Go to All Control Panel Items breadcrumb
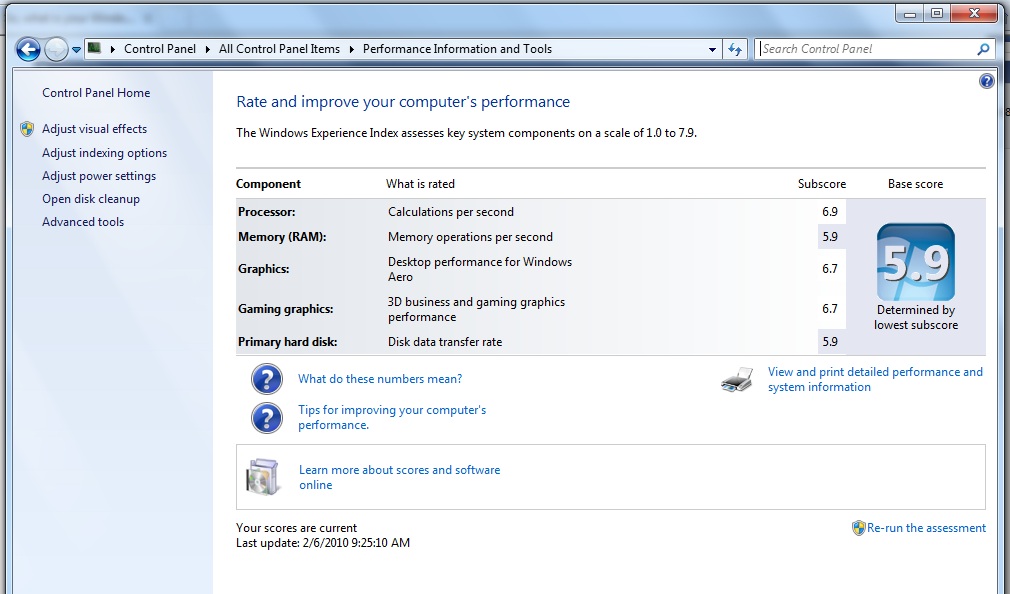 coord(279,49)
